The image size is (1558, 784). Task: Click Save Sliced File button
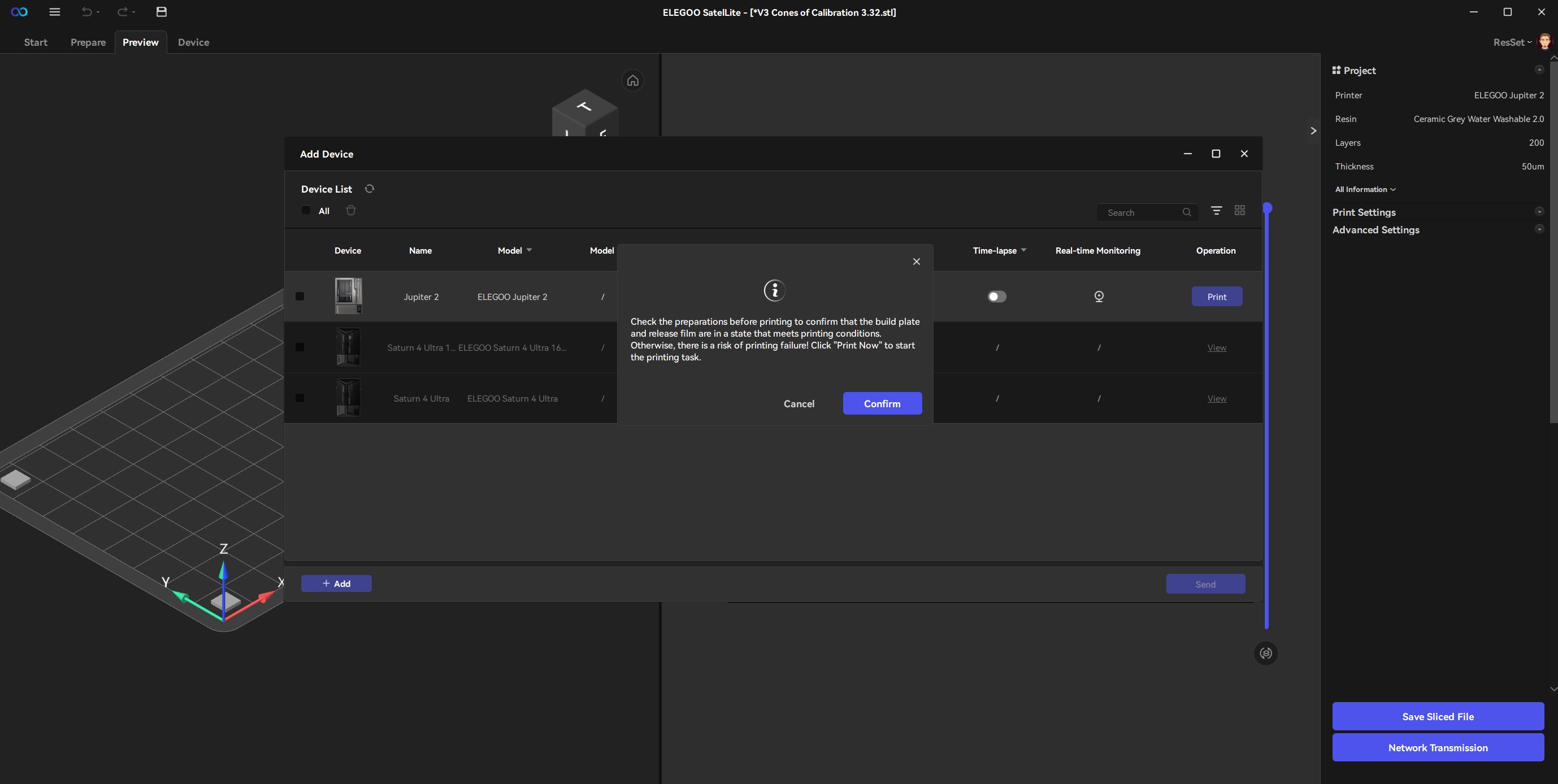click(1438, 716)
